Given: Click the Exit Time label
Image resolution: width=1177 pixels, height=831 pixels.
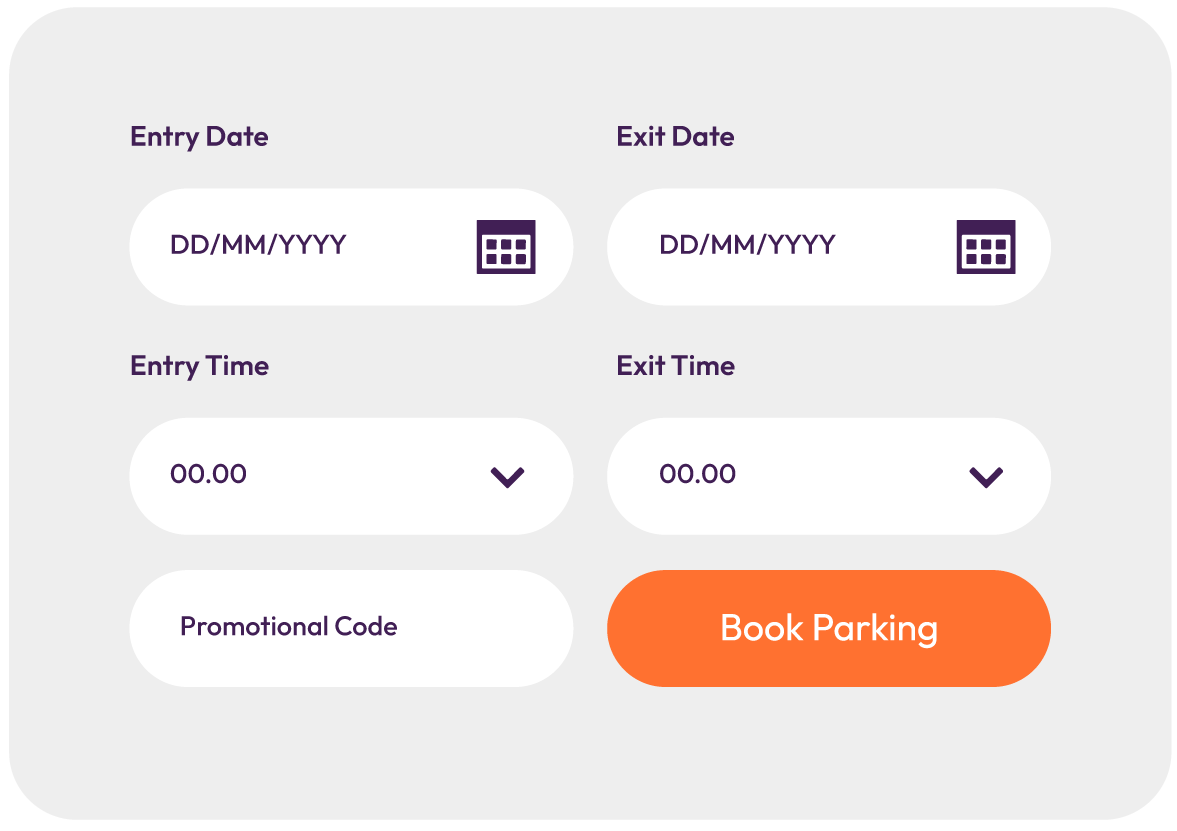Looking at the screenshot, I should click(676, 366).
